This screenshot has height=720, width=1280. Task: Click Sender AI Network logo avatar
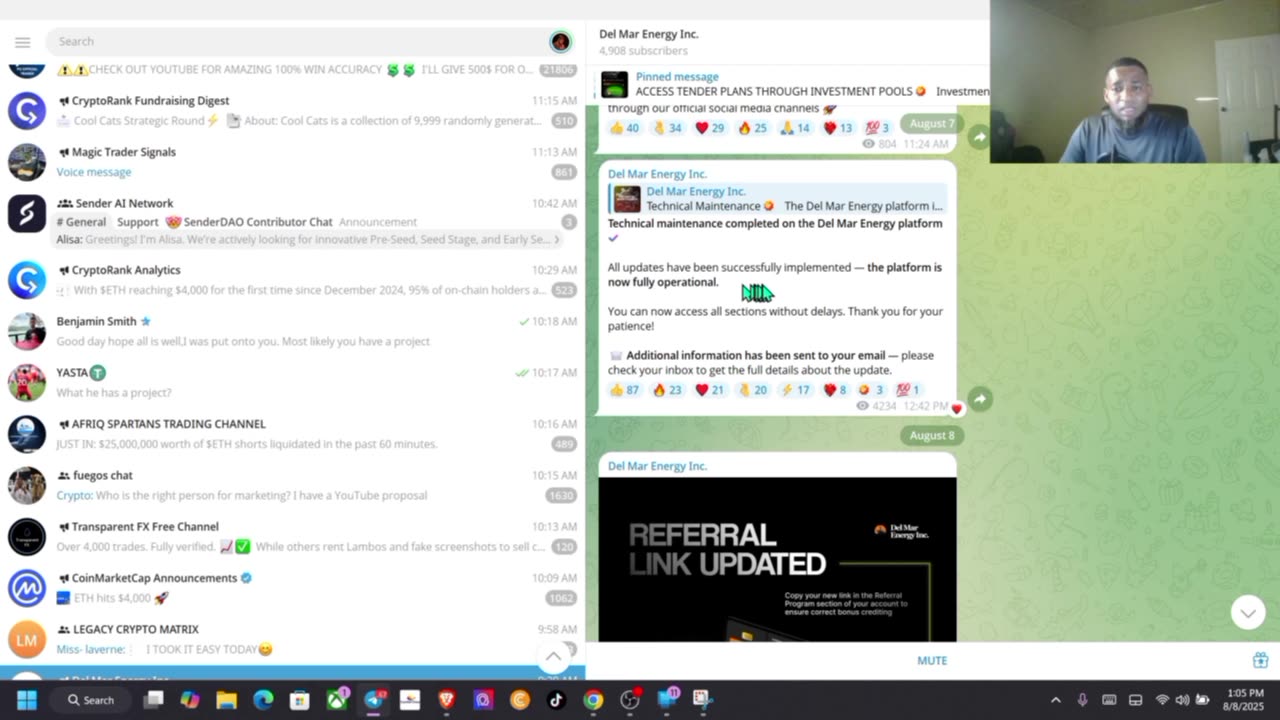click(27, 213)
